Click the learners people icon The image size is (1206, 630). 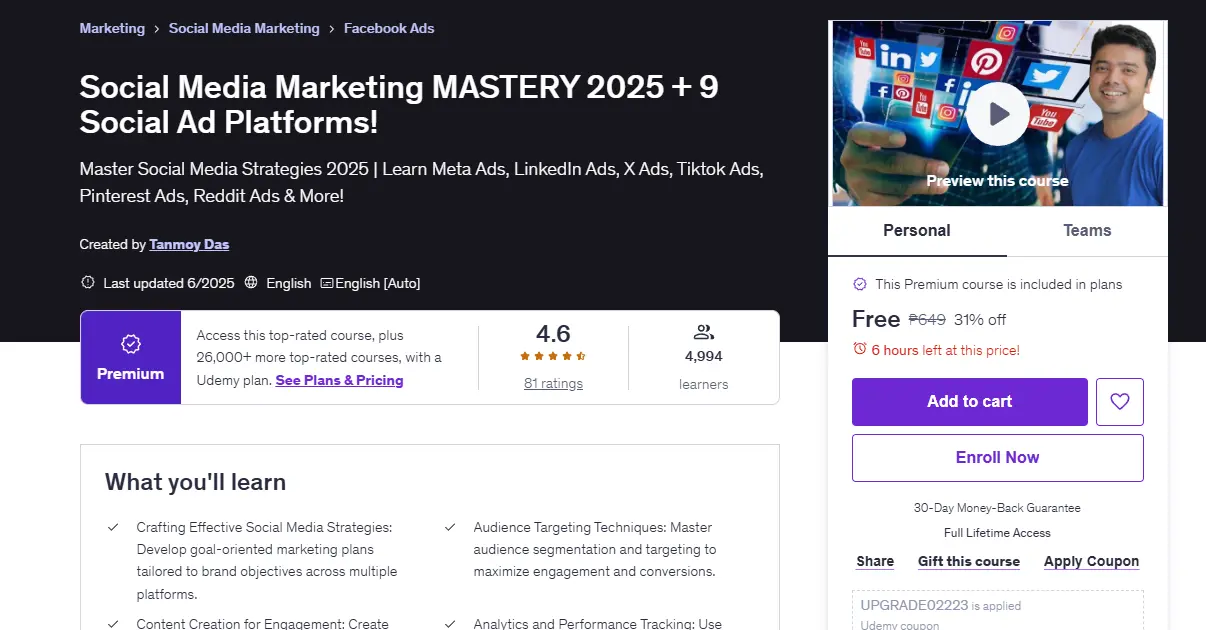(x=703, y=333)
